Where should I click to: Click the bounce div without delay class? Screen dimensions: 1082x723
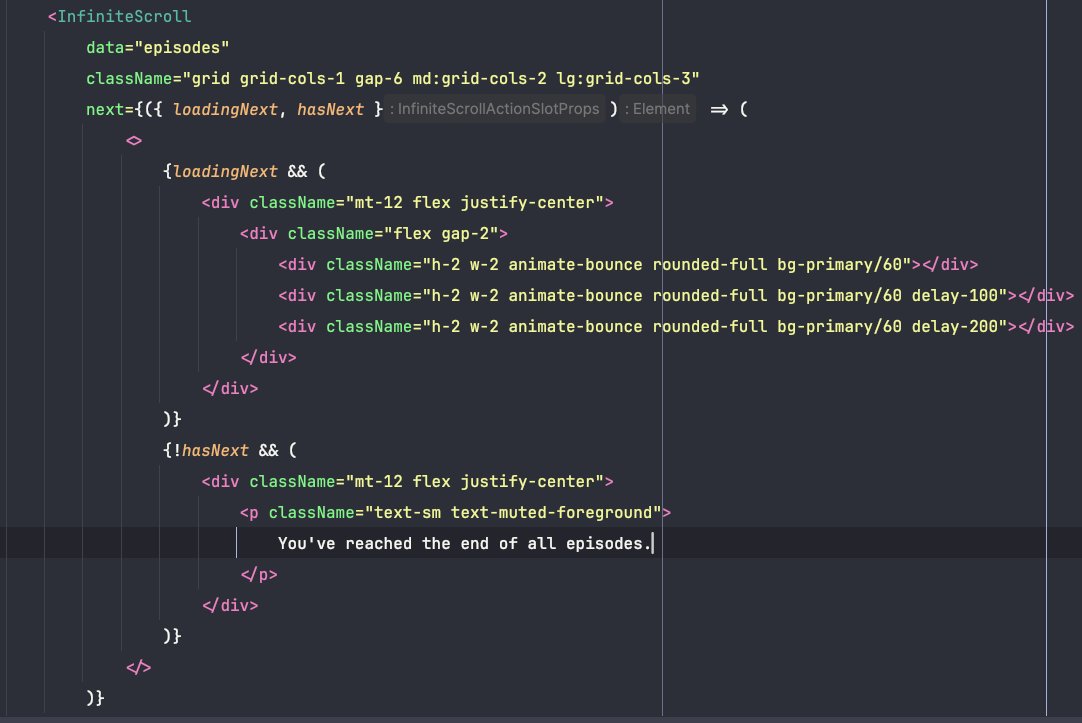pyautogui.click(x=628, y=265)
